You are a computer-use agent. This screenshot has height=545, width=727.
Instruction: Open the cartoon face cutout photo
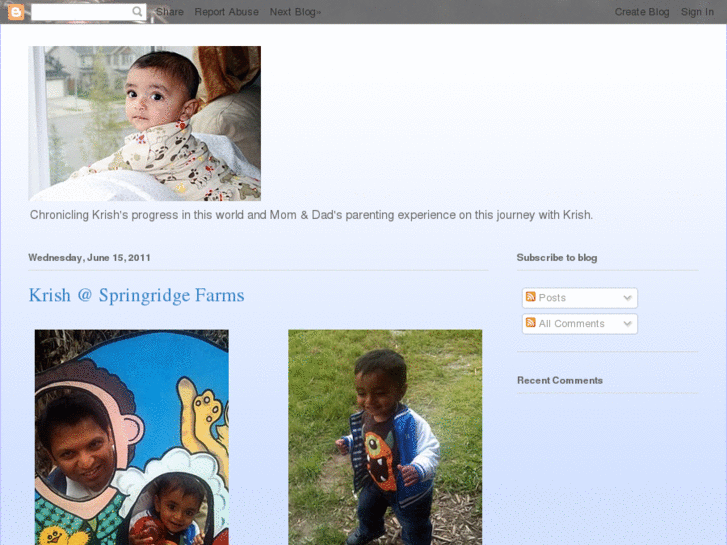(132, 437)
